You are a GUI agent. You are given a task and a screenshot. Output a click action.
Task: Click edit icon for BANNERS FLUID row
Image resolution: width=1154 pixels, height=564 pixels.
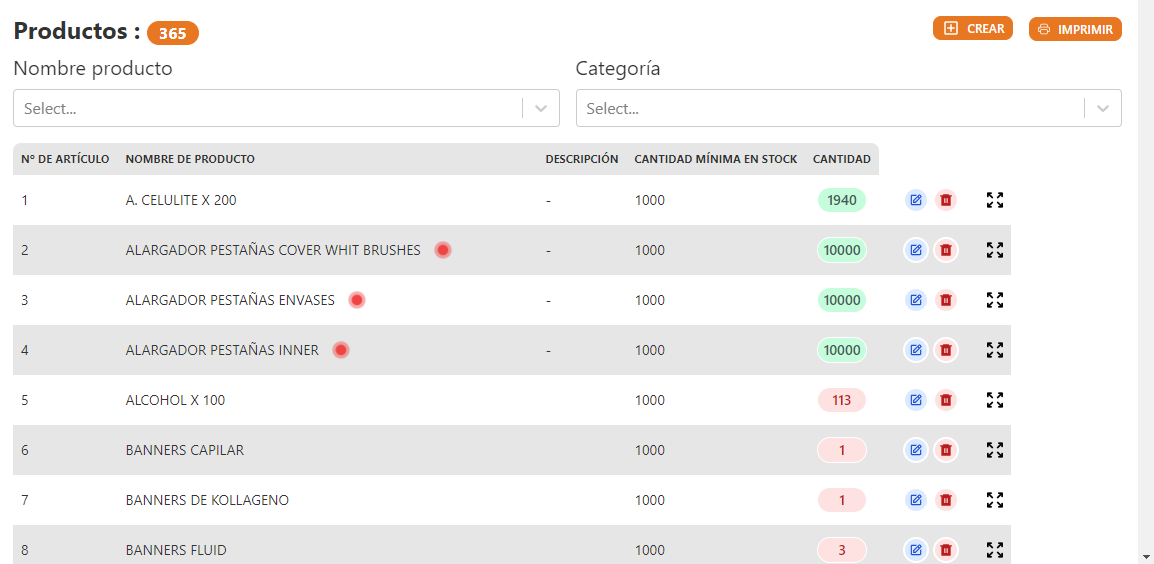coord(915,550)
